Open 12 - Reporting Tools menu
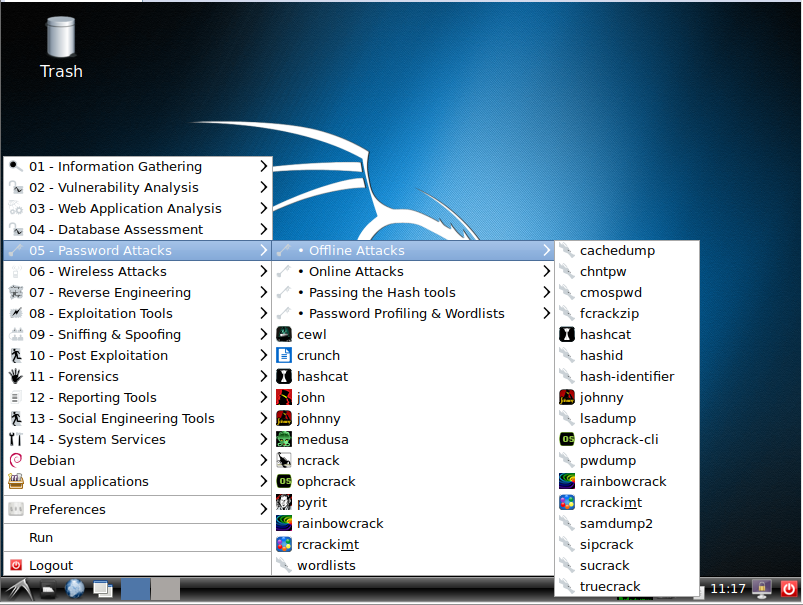Screen dimensions: 803x605 (138, 398)
